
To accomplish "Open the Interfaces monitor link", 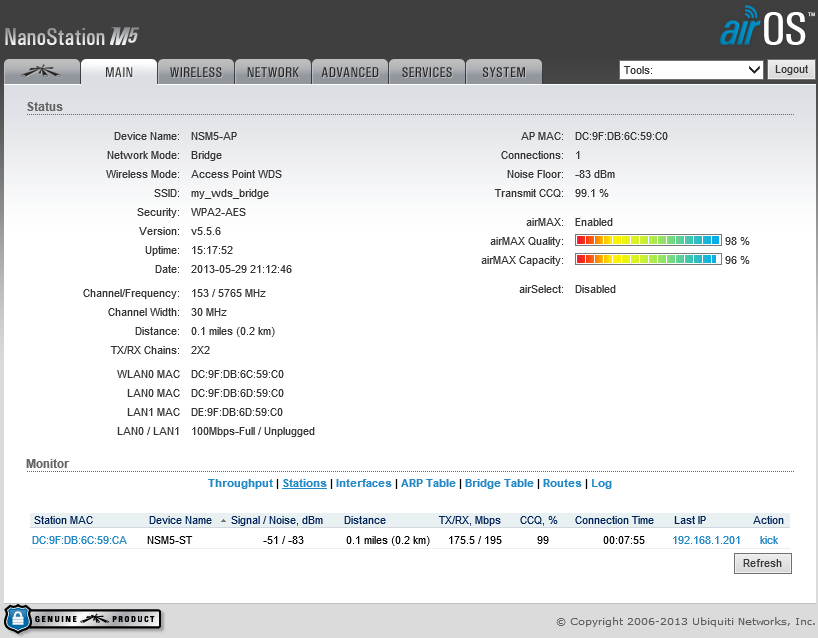I will 363,483.
